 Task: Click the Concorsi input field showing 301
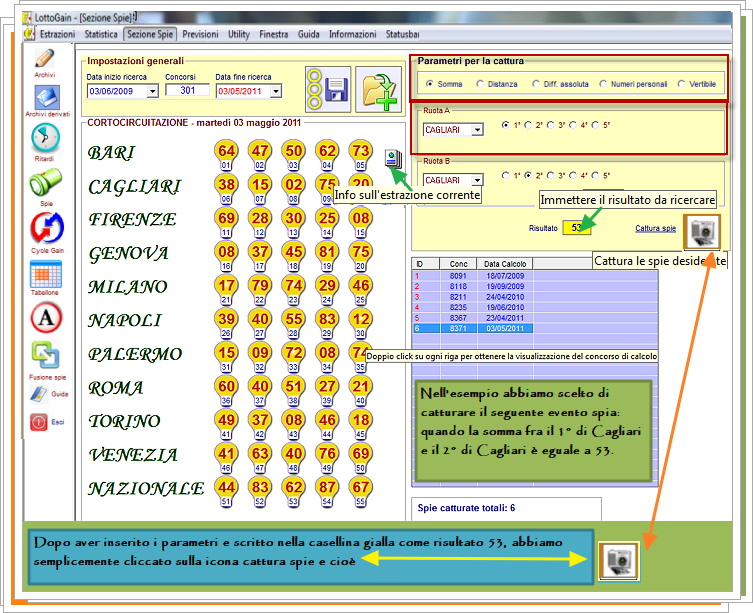point(187,90)
